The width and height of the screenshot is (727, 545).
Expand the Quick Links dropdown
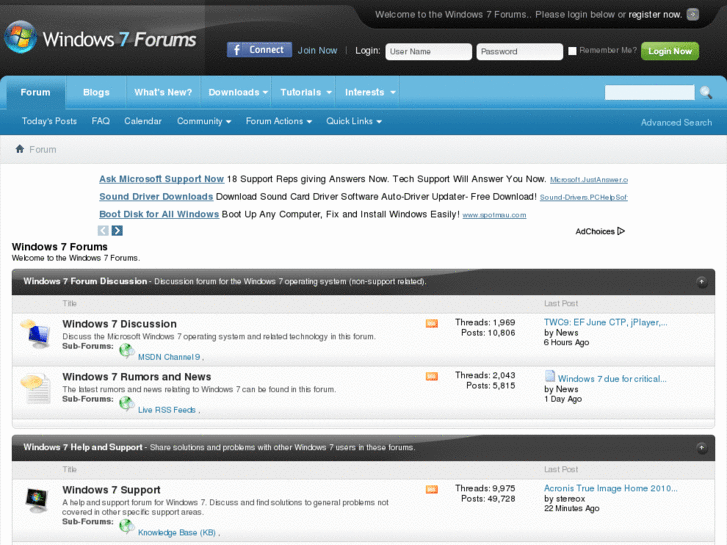[354, 121]
